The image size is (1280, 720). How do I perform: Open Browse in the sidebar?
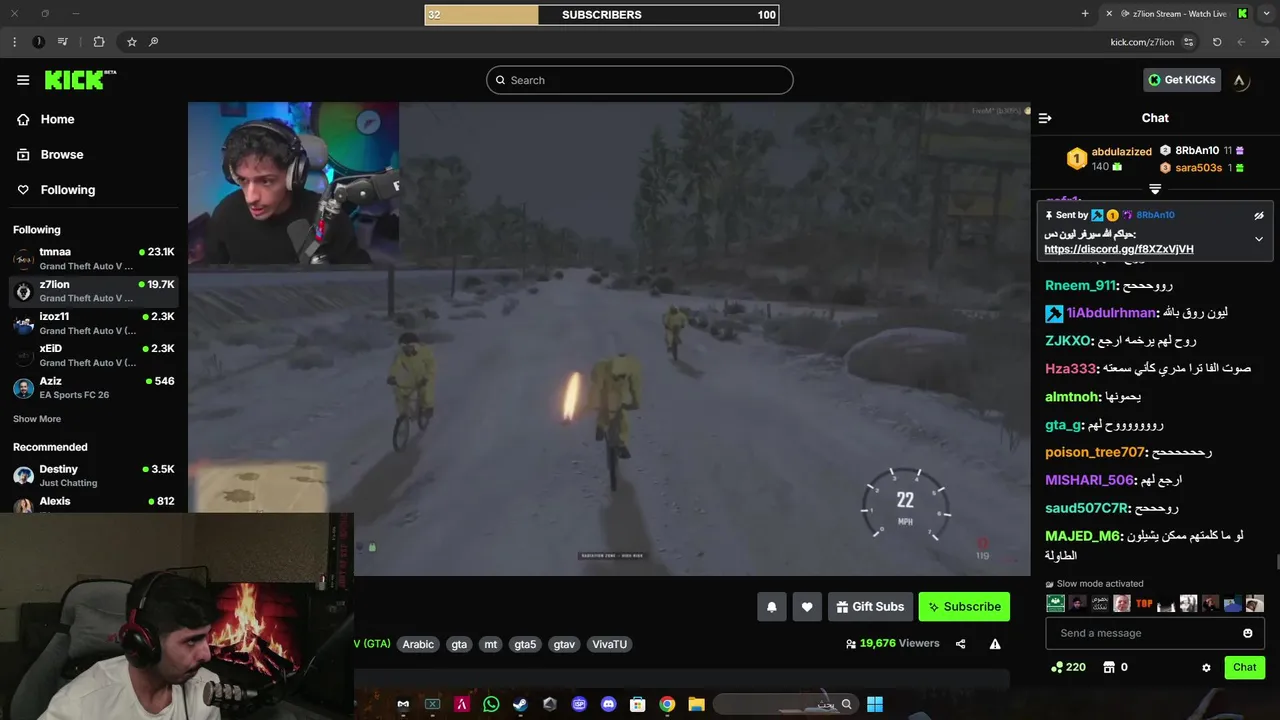[61, 154]
